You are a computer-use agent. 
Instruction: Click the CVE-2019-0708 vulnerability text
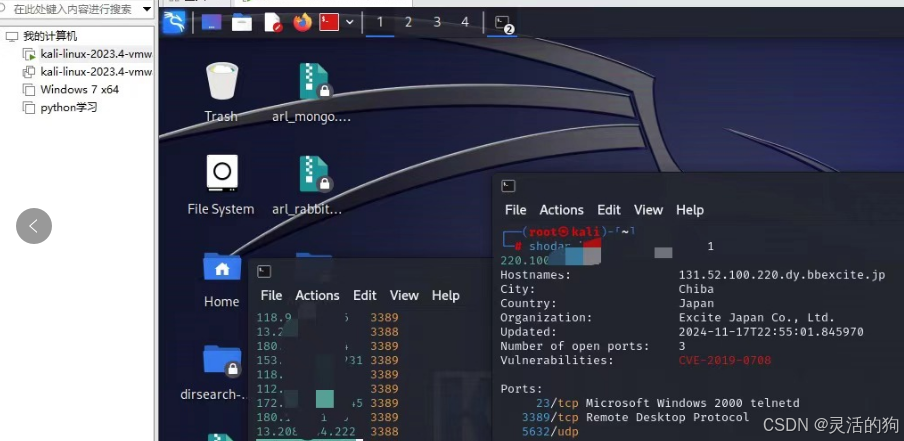click(725, 360)
